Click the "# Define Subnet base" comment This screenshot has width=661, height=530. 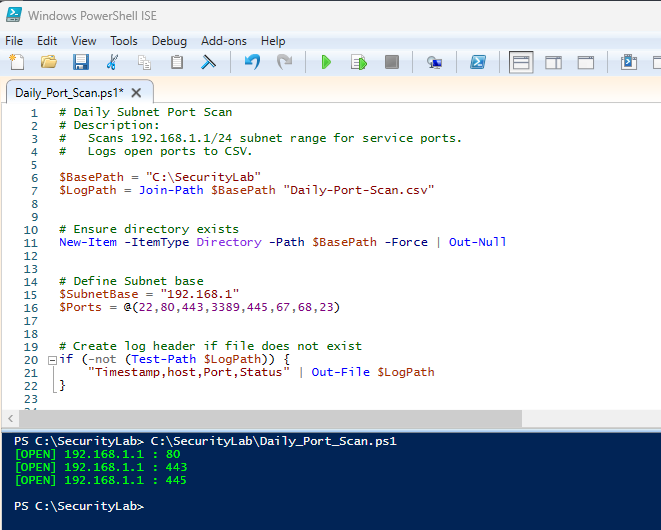[131, 281]
